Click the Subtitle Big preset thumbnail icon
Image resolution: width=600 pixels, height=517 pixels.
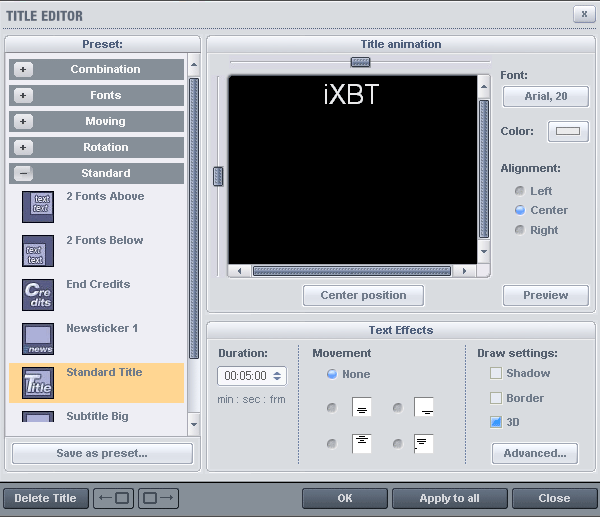[38, 417]
